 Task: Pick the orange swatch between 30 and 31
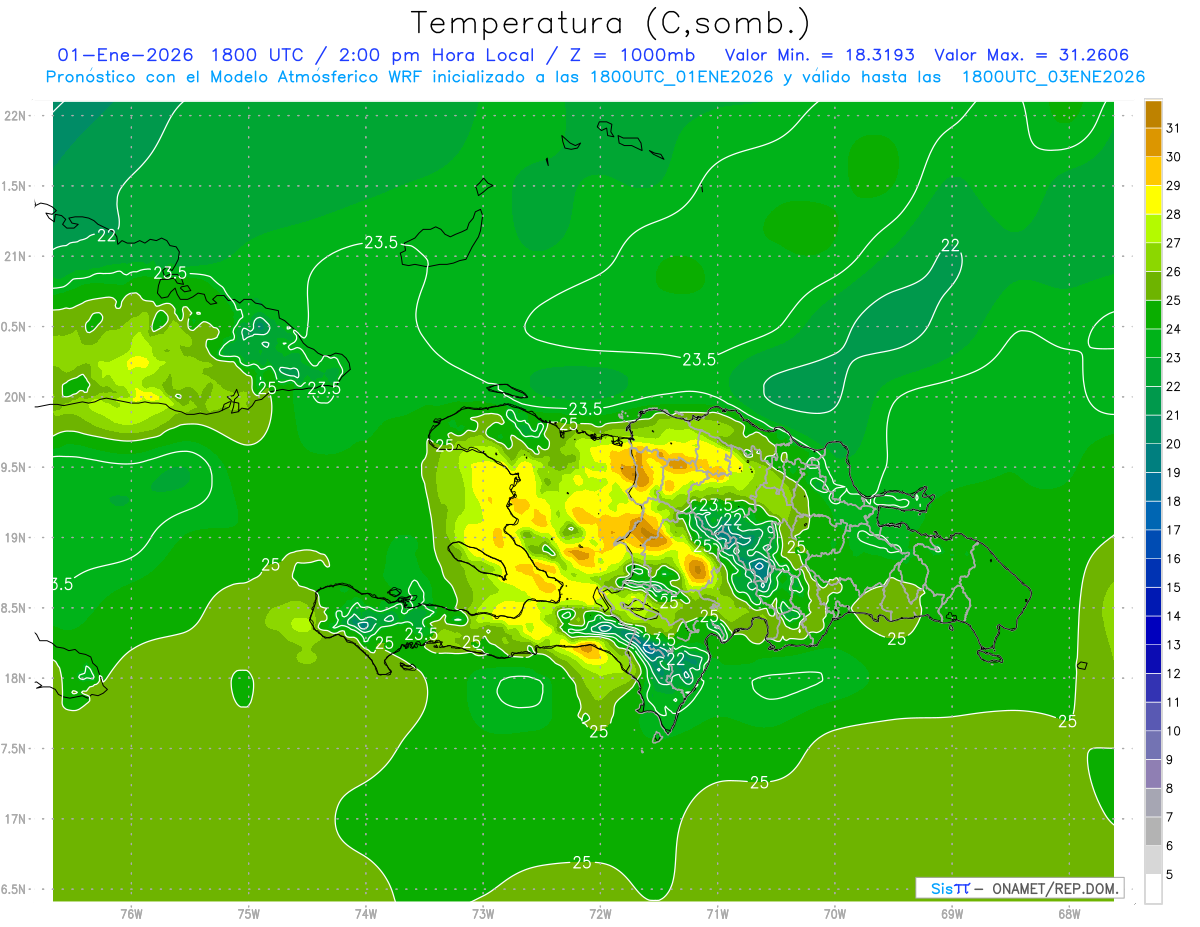[1153, 143]
